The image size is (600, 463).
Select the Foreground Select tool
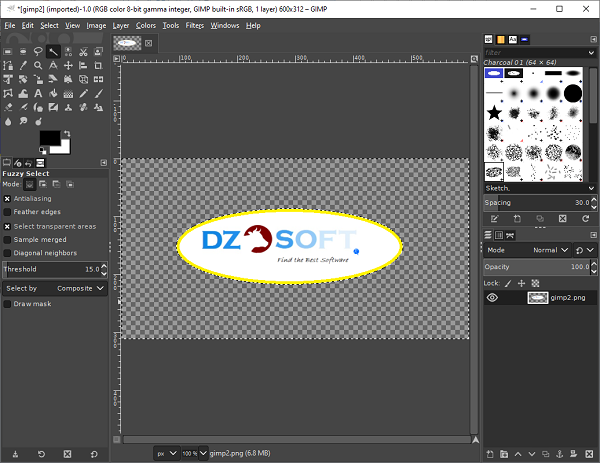[98, 52]
